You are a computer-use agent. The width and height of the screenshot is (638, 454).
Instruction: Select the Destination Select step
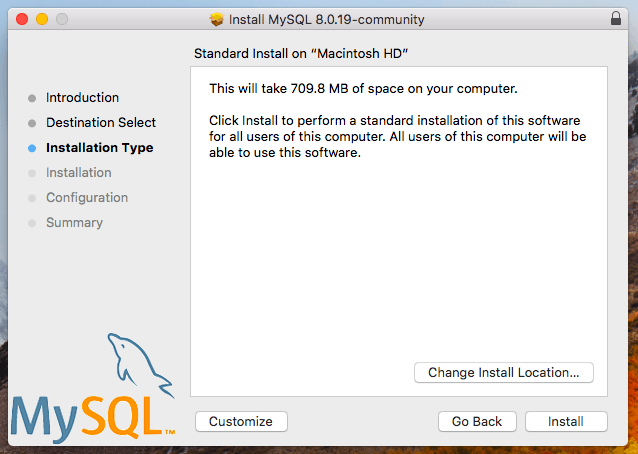(101, 123)
